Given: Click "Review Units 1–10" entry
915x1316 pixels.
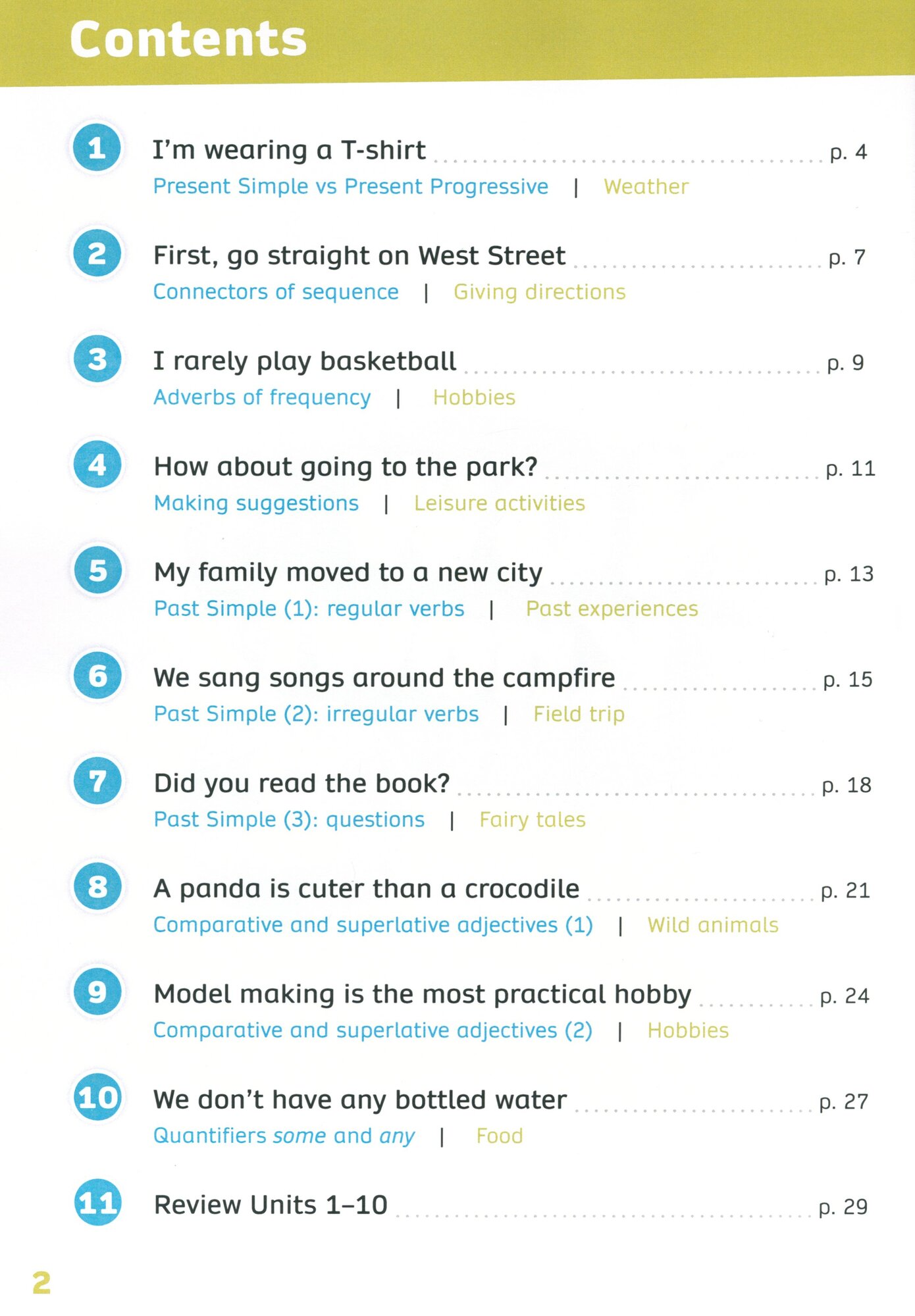Looking at the screenshot, I should [x=271, y=1205].
